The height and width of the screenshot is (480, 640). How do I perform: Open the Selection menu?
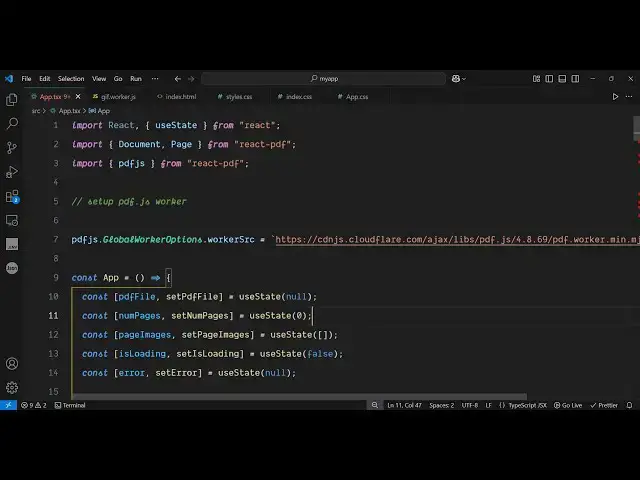coord(71,79)
